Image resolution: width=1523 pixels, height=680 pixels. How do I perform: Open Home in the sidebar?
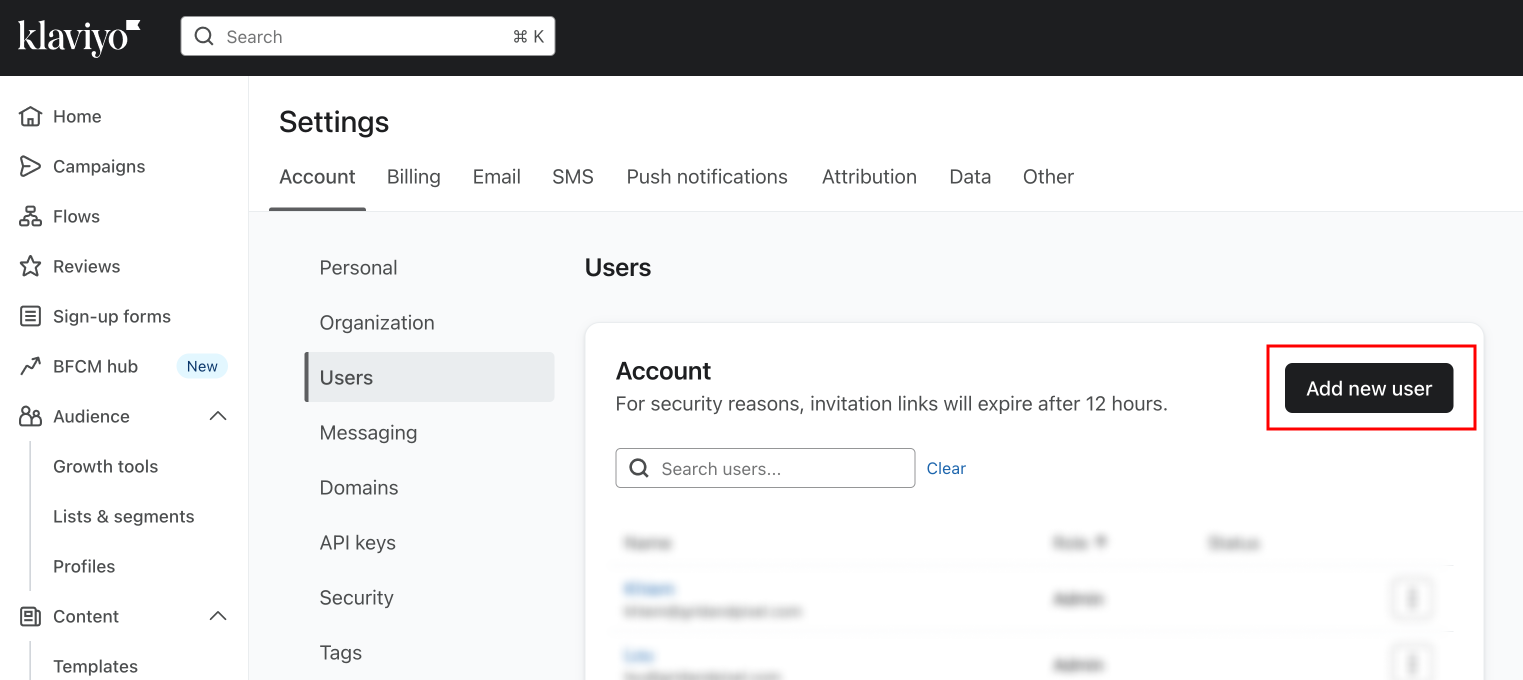coord(77,116)
